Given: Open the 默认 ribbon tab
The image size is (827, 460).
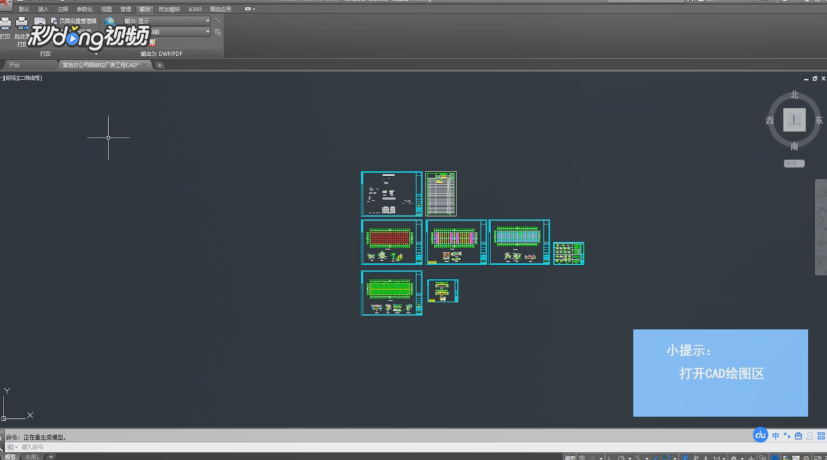Looking at the screenshot, I should pos(24,9).
